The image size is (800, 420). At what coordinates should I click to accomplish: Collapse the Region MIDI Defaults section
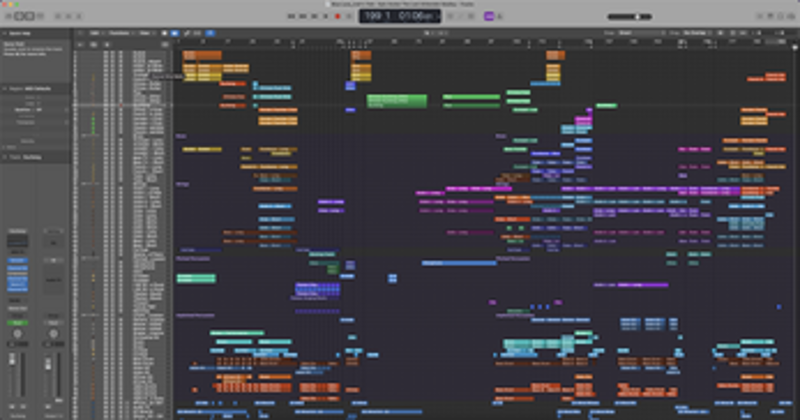pos(5,89)
